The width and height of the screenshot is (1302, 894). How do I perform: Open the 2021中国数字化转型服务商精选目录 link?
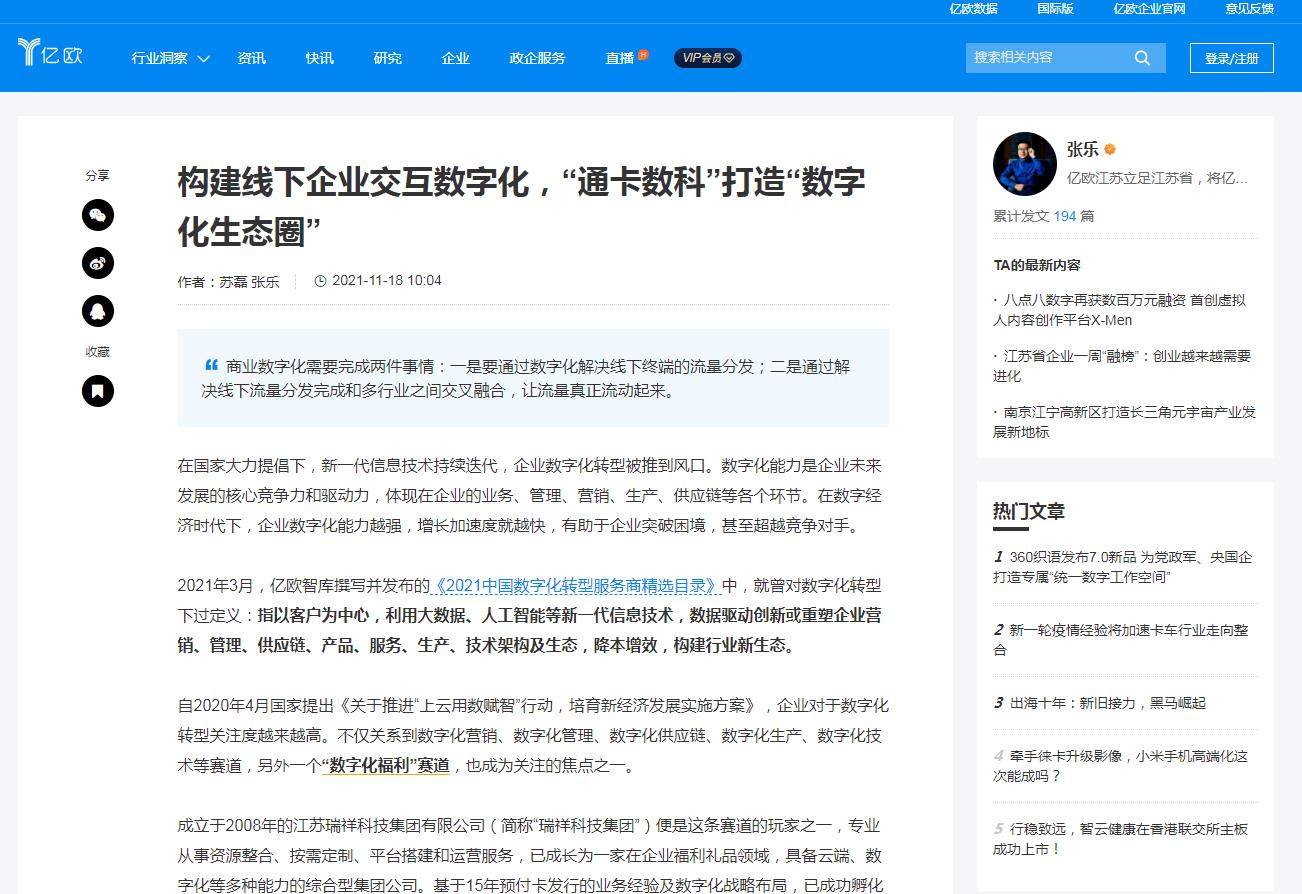(576, 585)
